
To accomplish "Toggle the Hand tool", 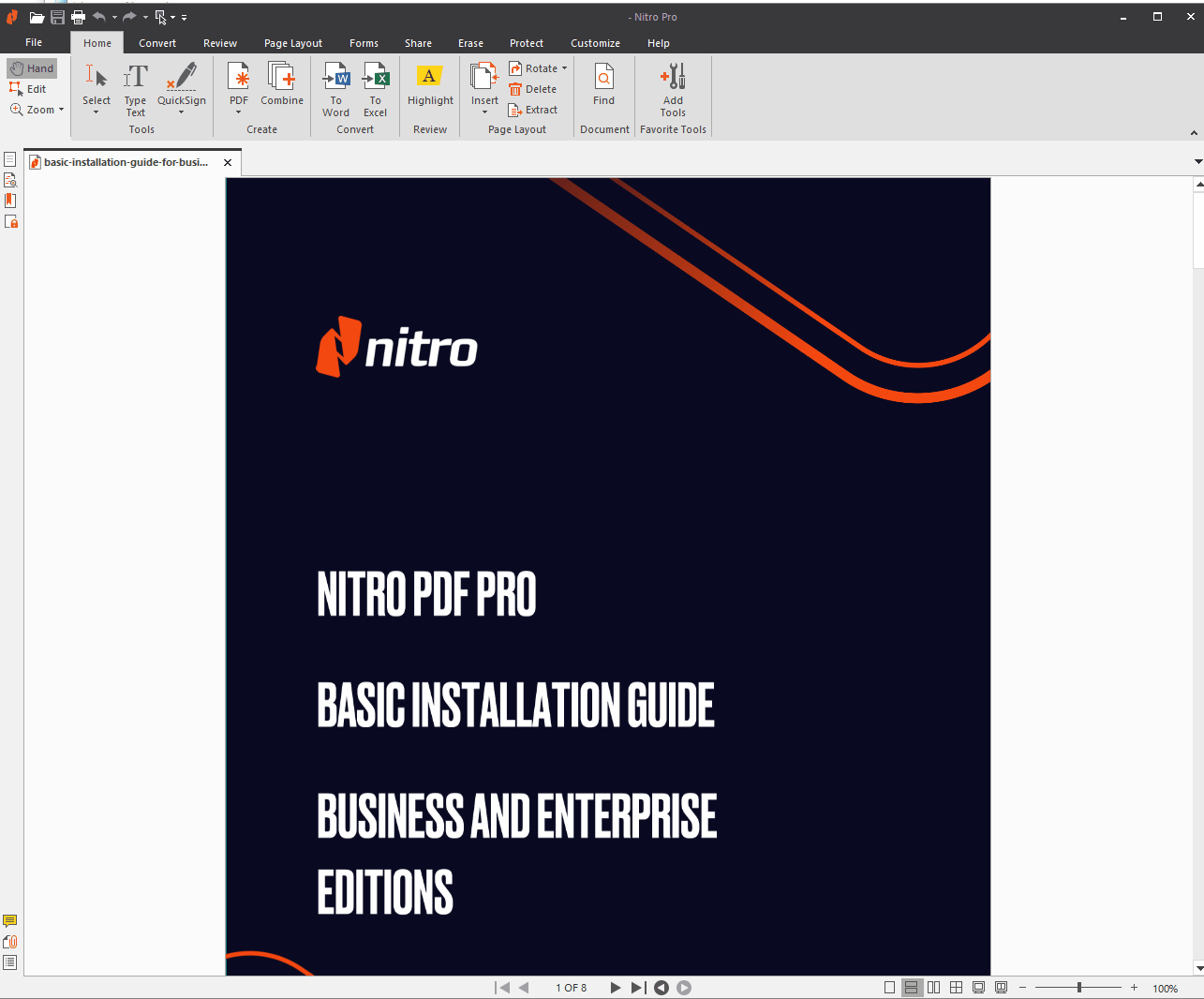I will point(32,68).
